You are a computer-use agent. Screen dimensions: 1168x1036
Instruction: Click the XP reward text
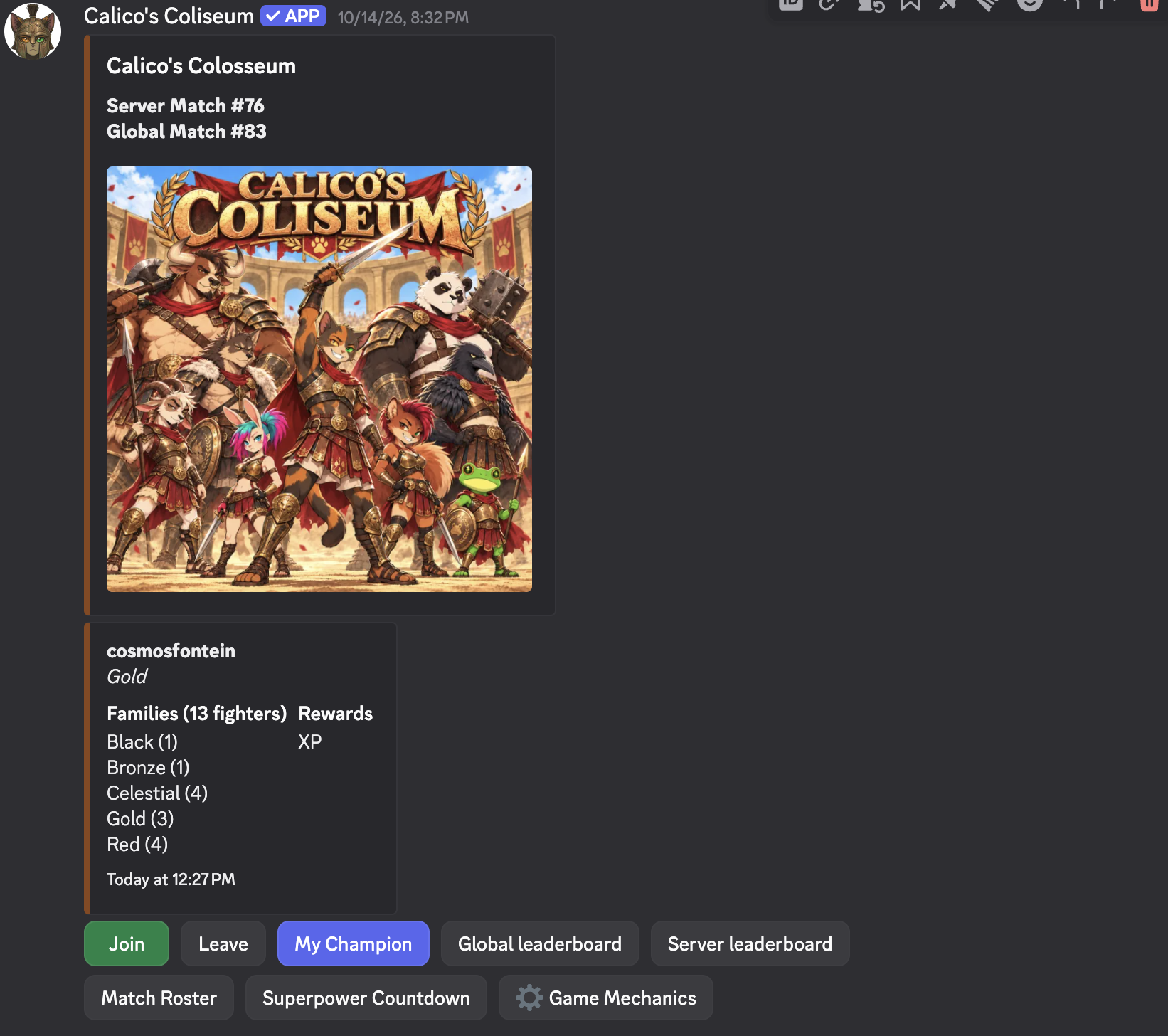[x=310, y=742]
